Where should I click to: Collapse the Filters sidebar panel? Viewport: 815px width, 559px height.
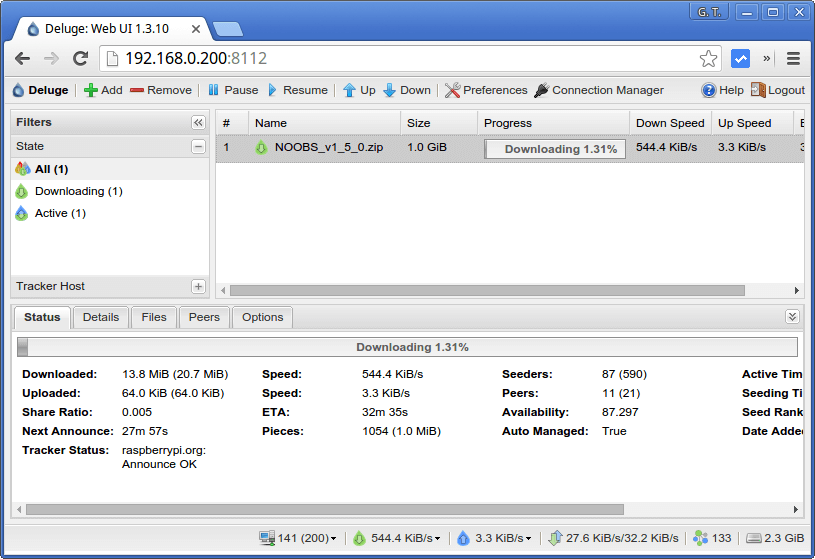pos(198,122)
